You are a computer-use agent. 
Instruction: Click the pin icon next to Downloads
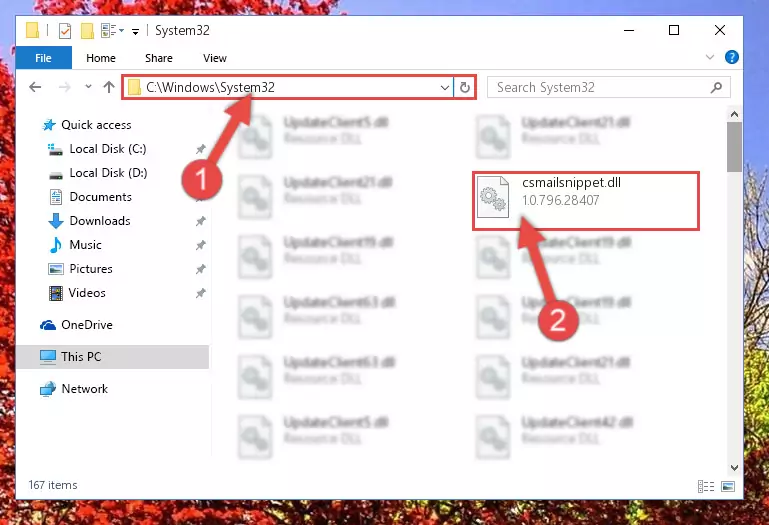coord(200,221)
